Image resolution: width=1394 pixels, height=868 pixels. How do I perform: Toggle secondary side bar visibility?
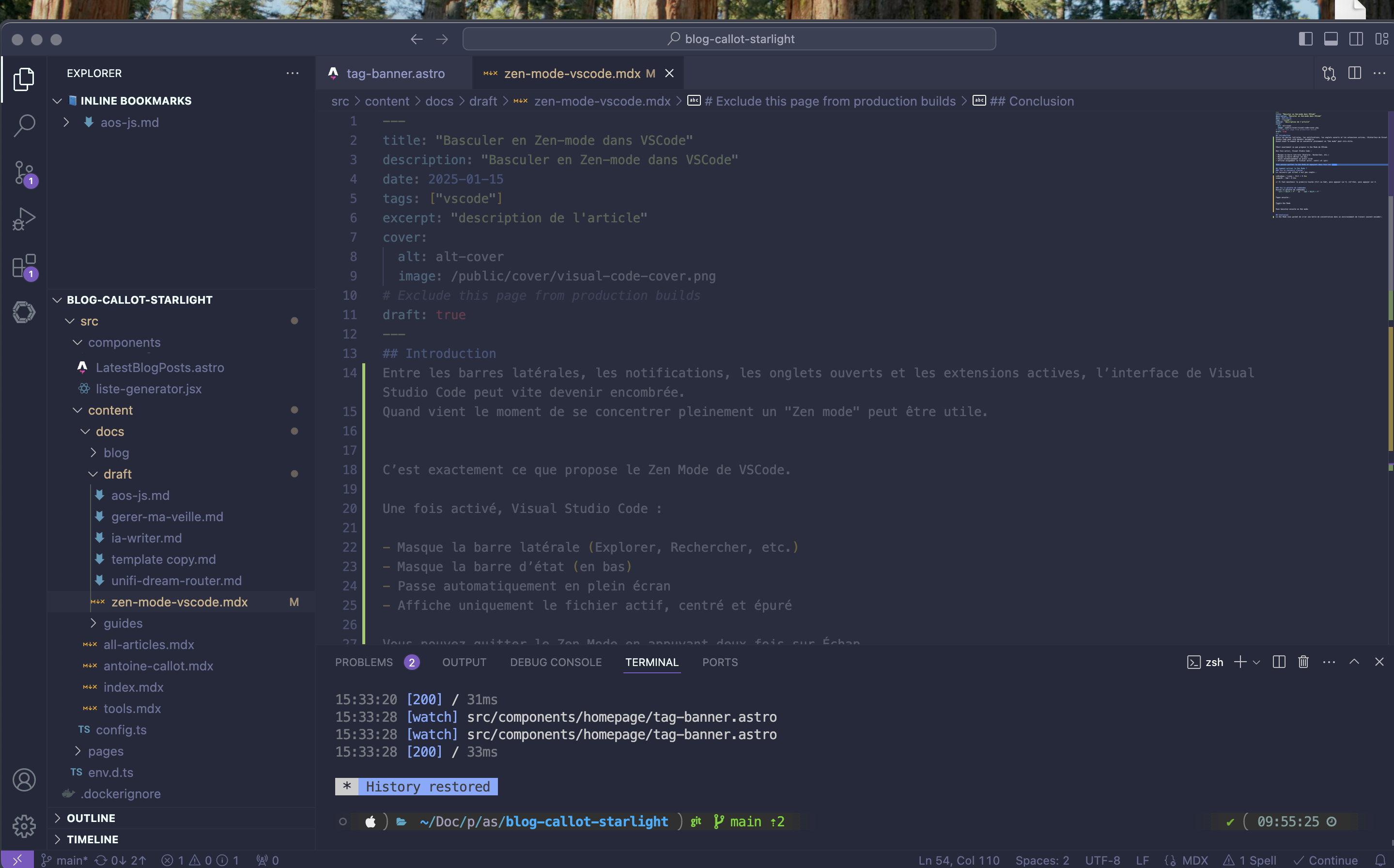1356,39
